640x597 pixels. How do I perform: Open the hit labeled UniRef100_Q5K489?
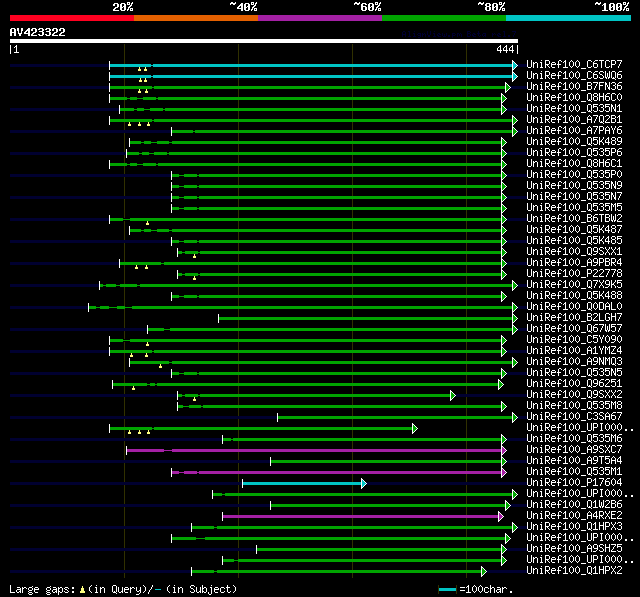(574, 142)
